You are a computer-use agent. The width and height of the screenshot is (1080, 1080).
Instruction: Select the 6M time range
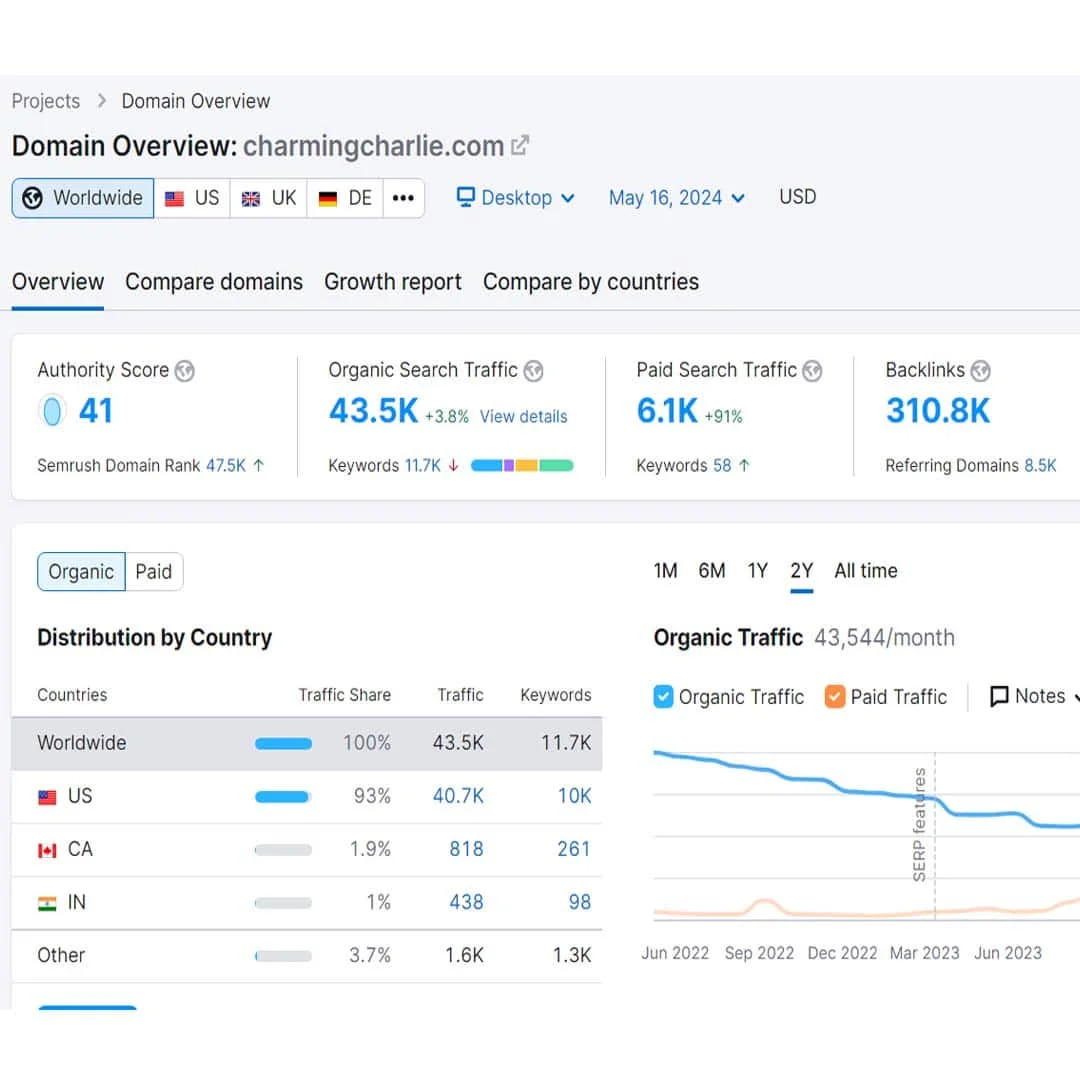[x=712, y=571]
